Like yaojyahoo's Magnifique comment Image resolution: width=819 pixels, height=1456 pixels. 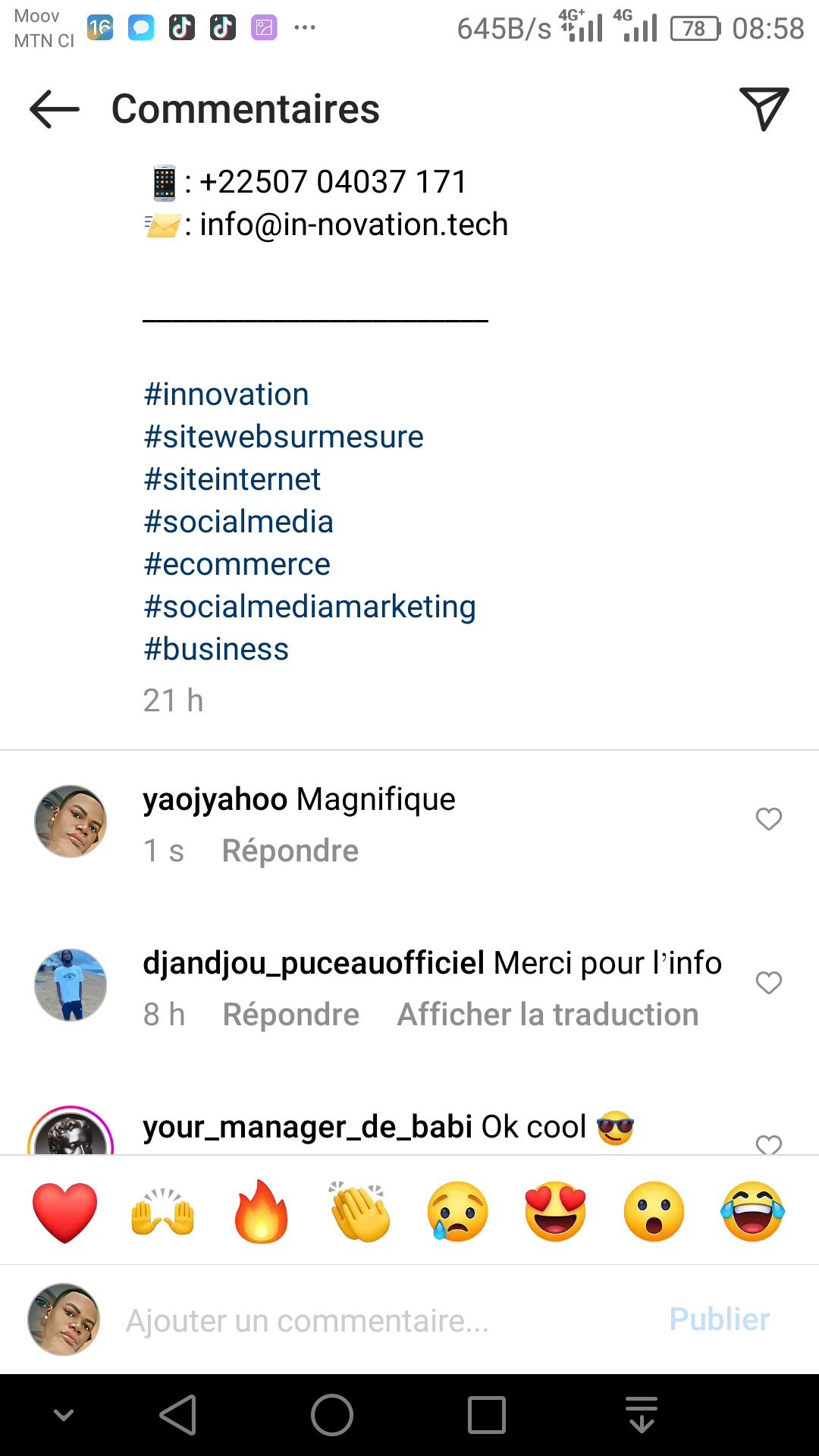[768, 819]
